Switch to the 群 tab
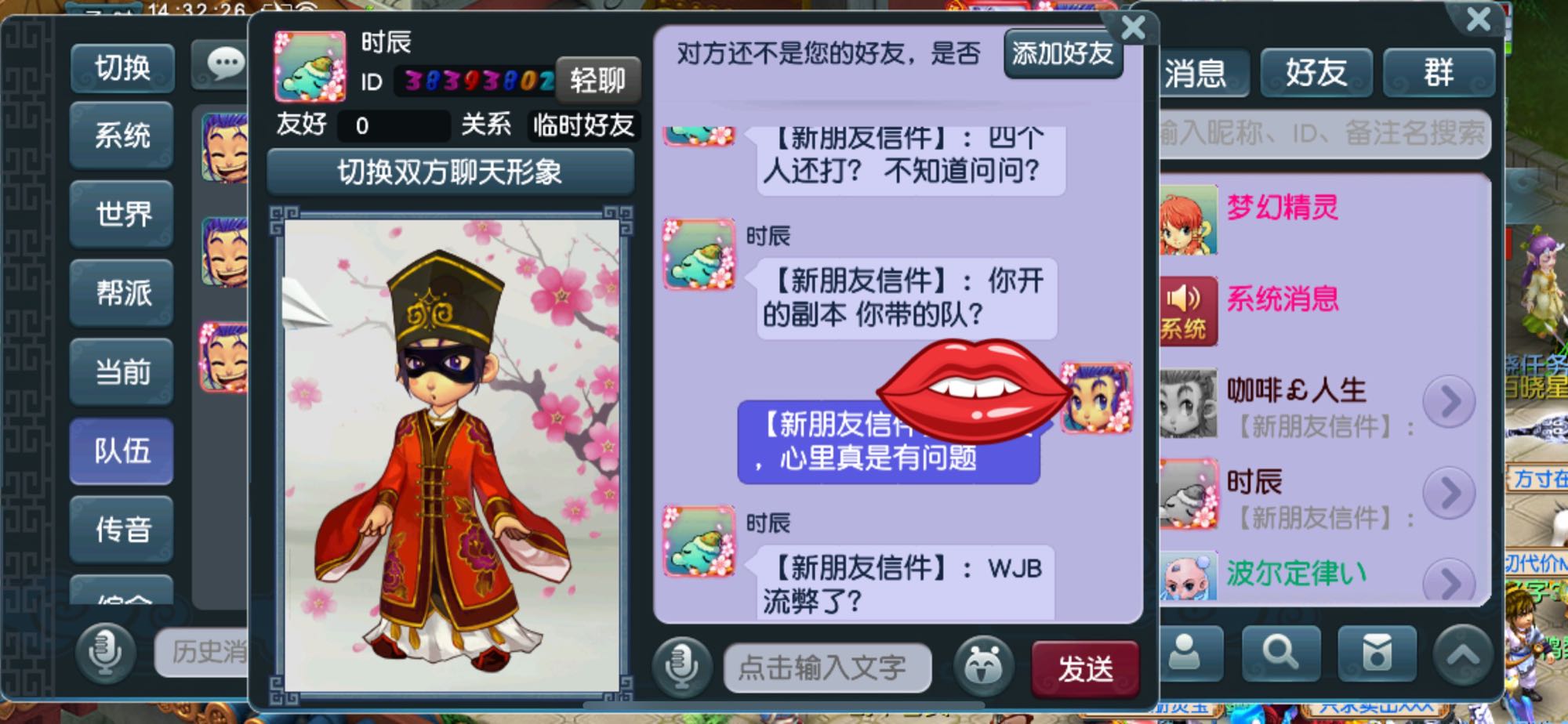Viewport: 1568px width, 724px height. point(1439,73)
